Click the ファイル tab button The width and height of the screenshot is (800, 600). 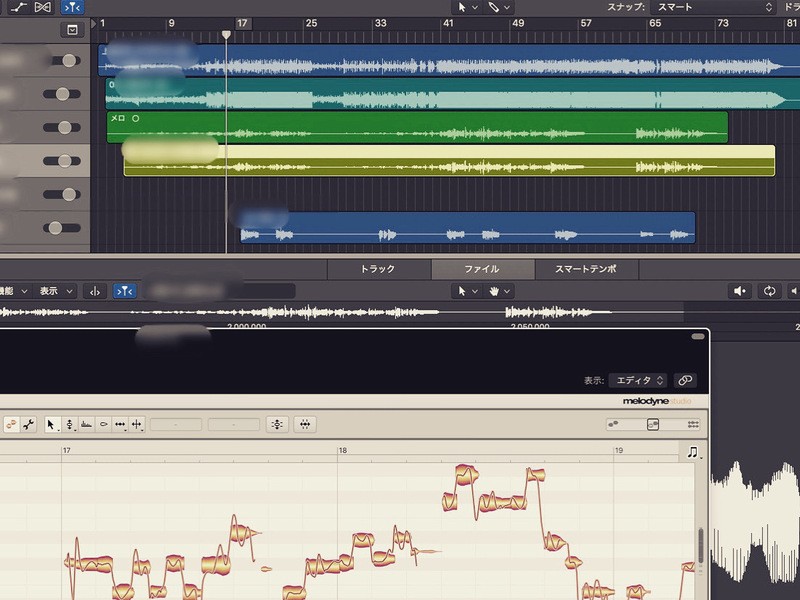tap(481, 269)
